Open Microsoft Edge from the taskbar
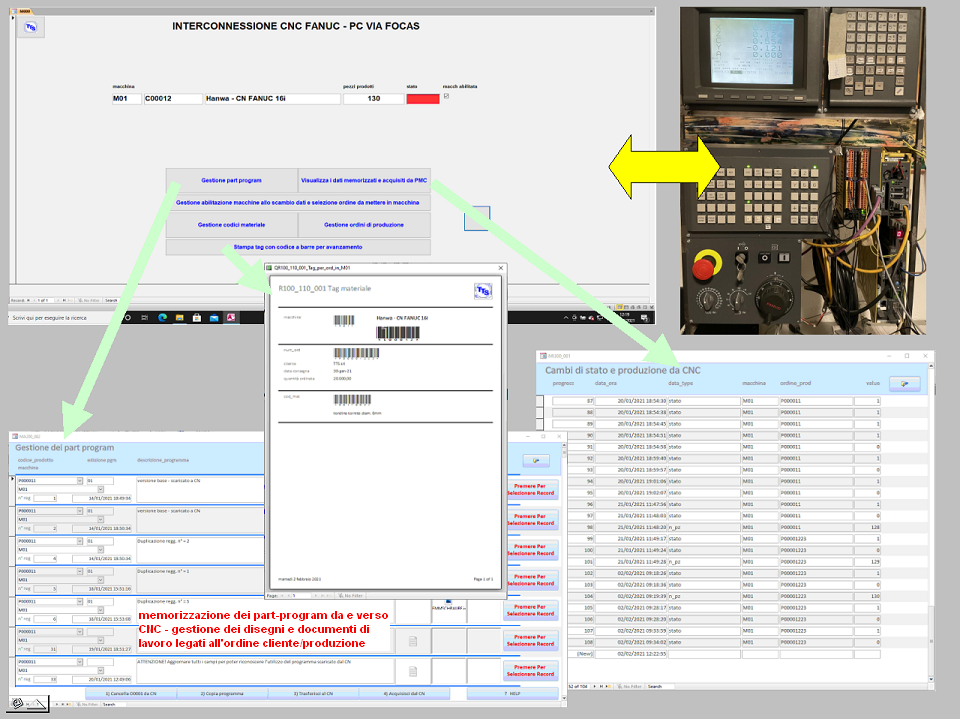The width and height of the screenshot is (960, 719). (161, 317)
